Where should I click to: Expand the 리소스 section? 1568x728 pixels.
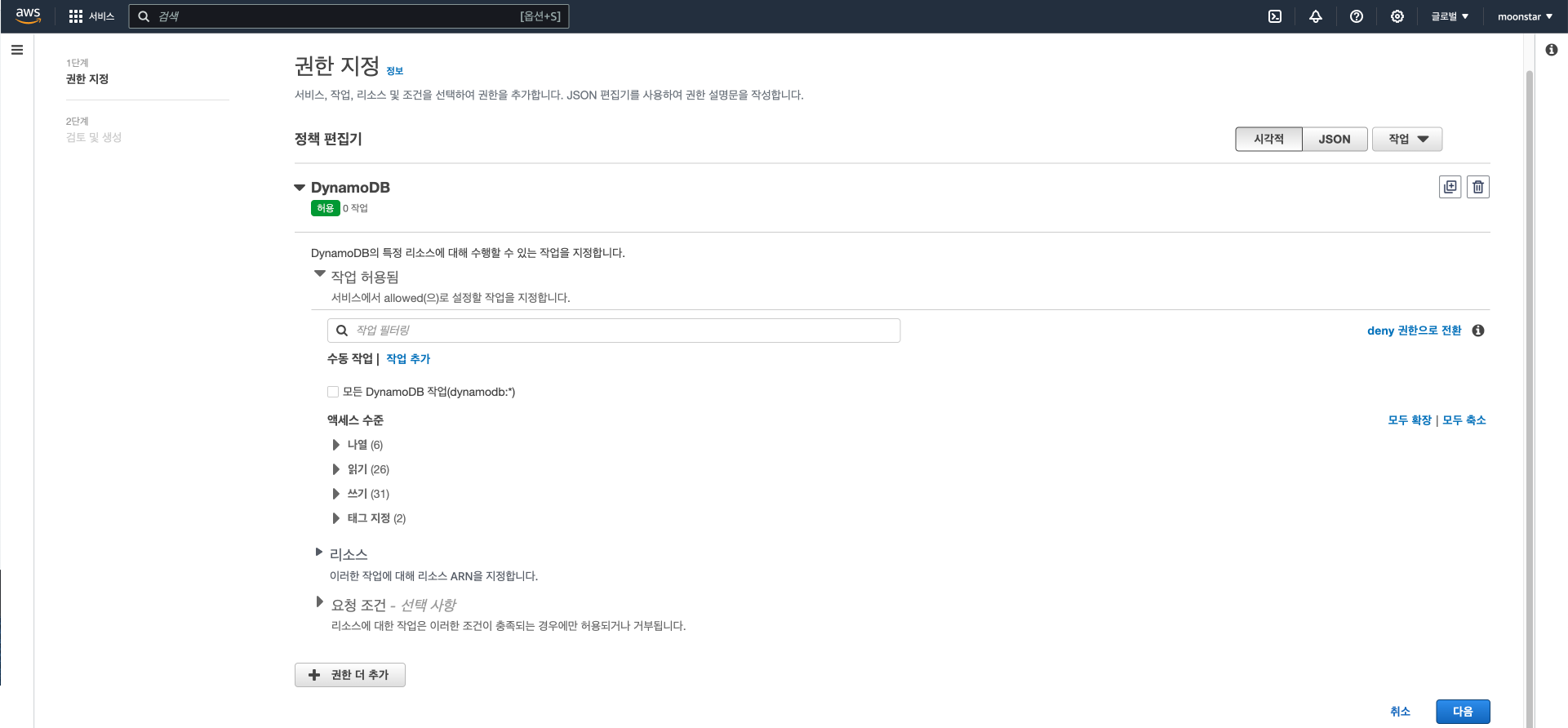(319, 553)
